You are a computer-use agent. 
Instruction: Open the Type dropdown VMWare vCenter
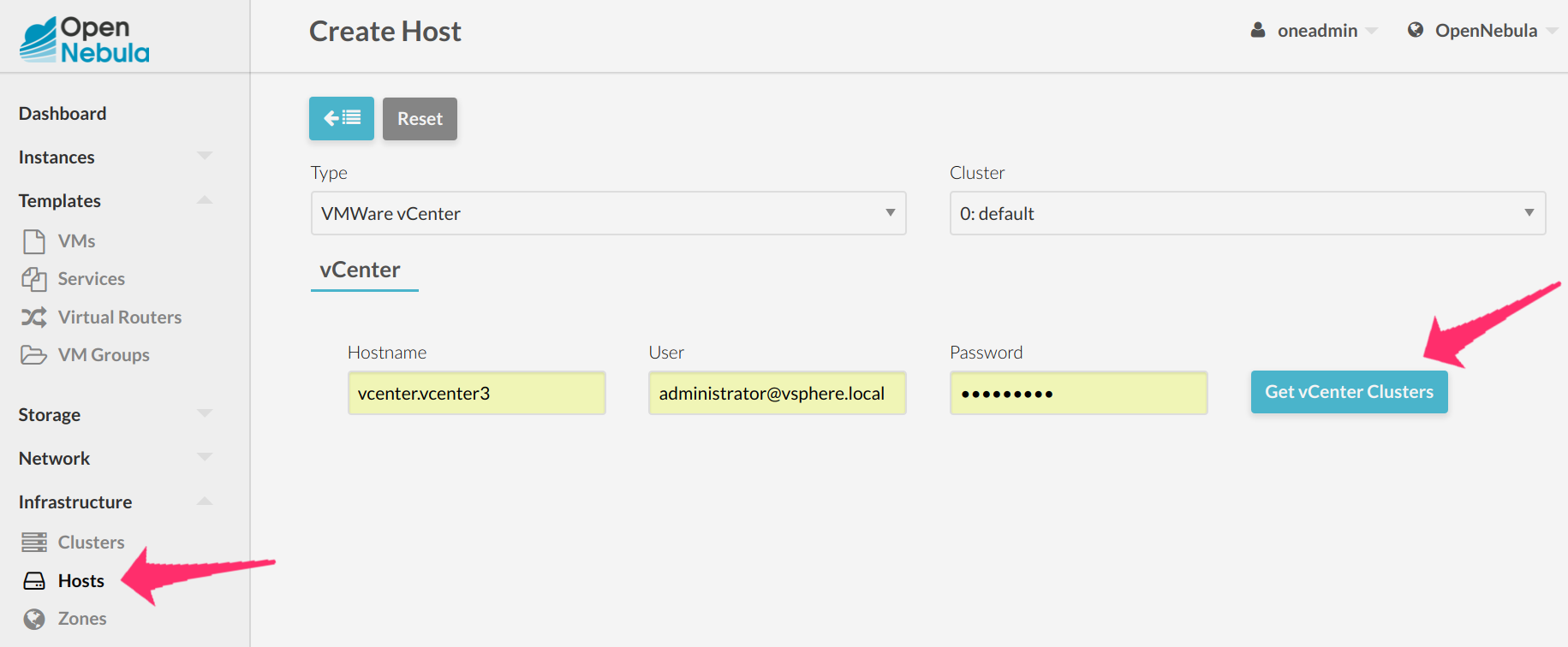pyautogui.click(x=608, y=213)
